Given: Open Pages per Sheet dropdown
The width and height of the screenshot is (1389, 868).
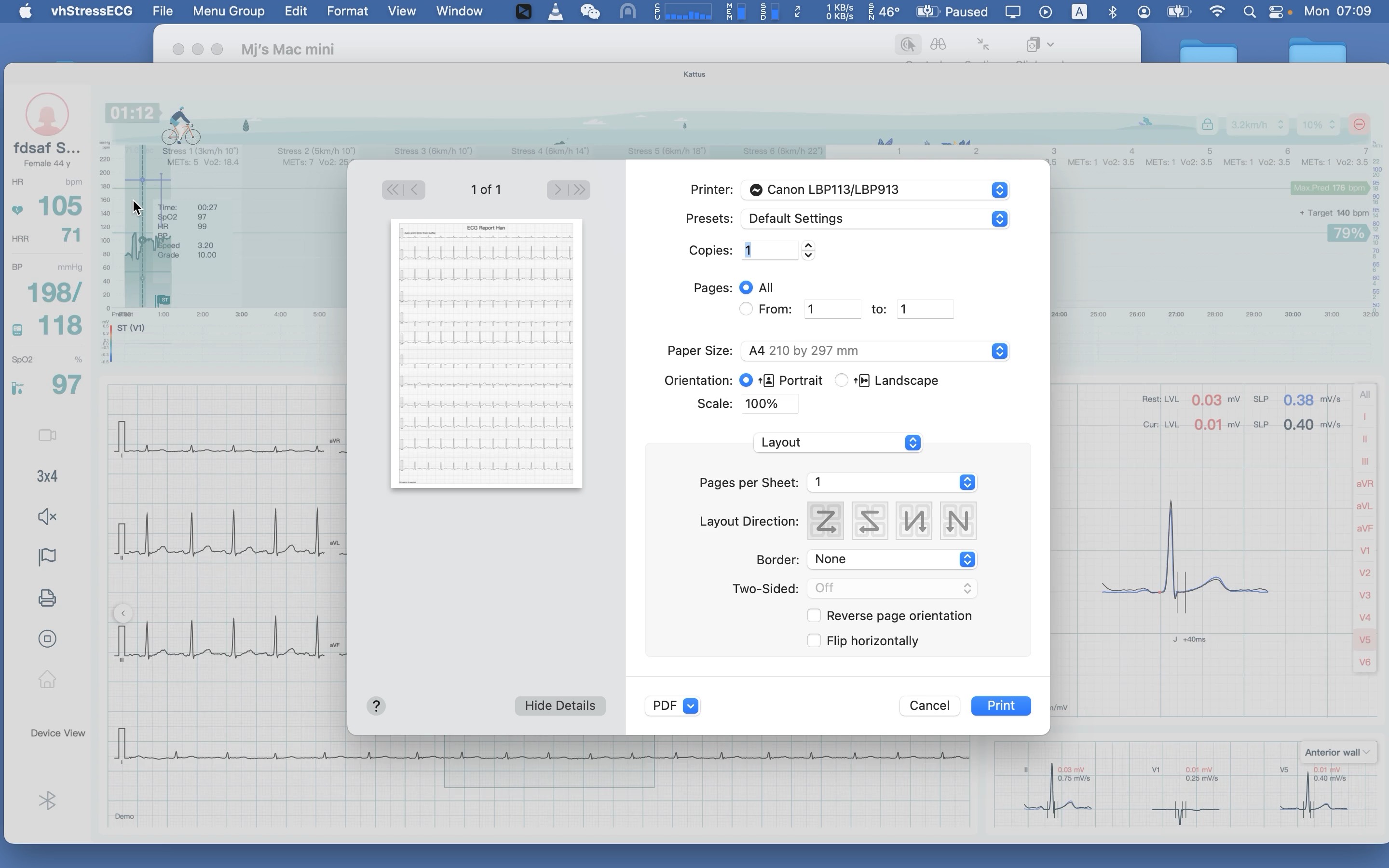Looking at the screenshot, I should (891, 482).
